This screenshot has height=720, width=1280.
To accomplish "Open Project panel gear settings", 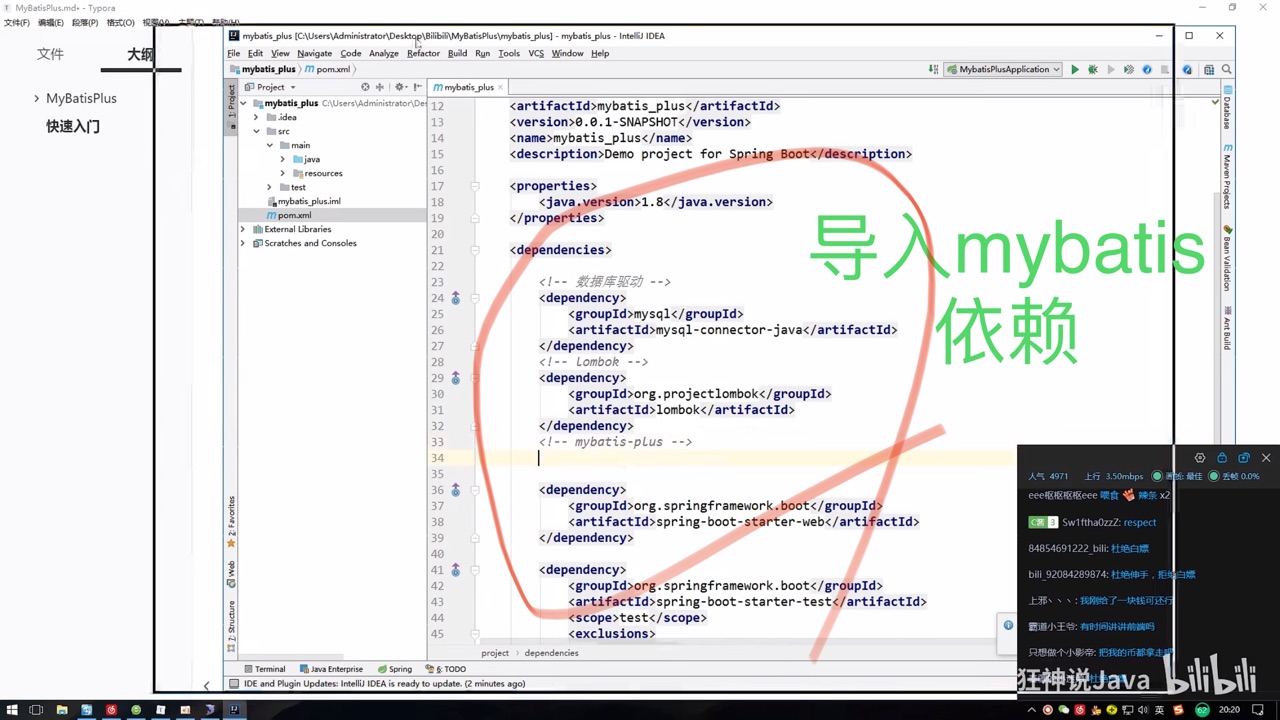I will coord(400,87).
